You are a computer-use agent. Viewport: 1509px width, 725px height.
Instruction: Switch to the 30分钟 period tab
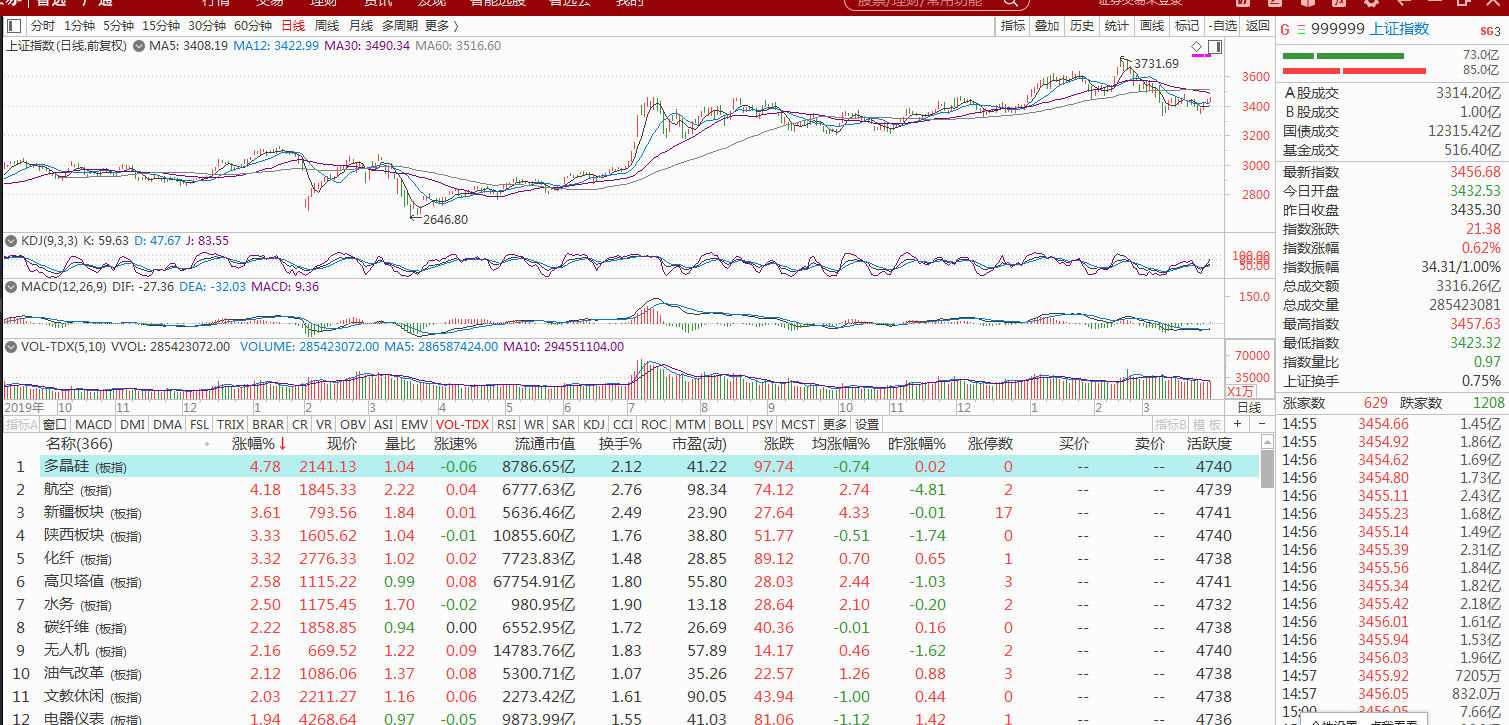207,25
